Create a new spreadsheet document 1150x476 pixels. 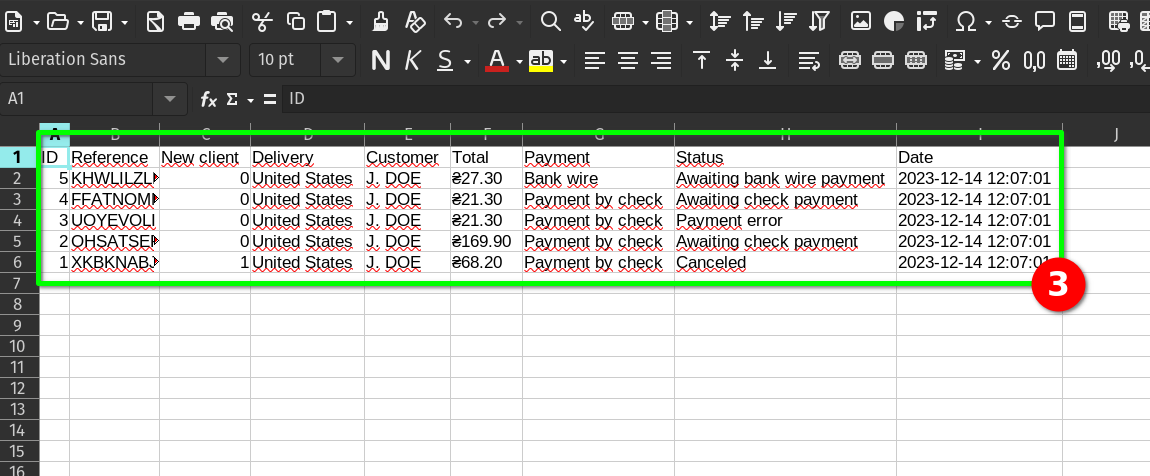(x=14, y=22)
